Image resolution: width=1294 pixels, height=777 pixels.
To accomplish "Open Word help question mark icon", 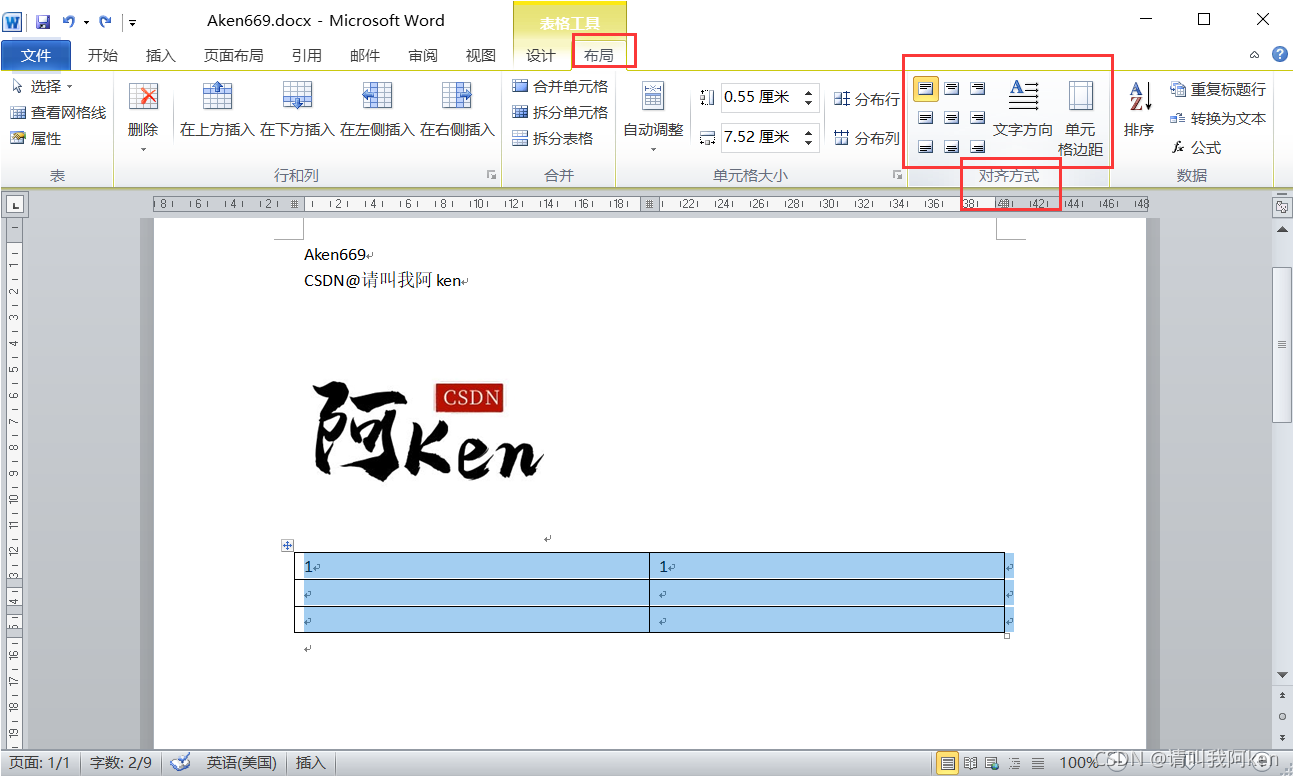I will [1279, 54].
